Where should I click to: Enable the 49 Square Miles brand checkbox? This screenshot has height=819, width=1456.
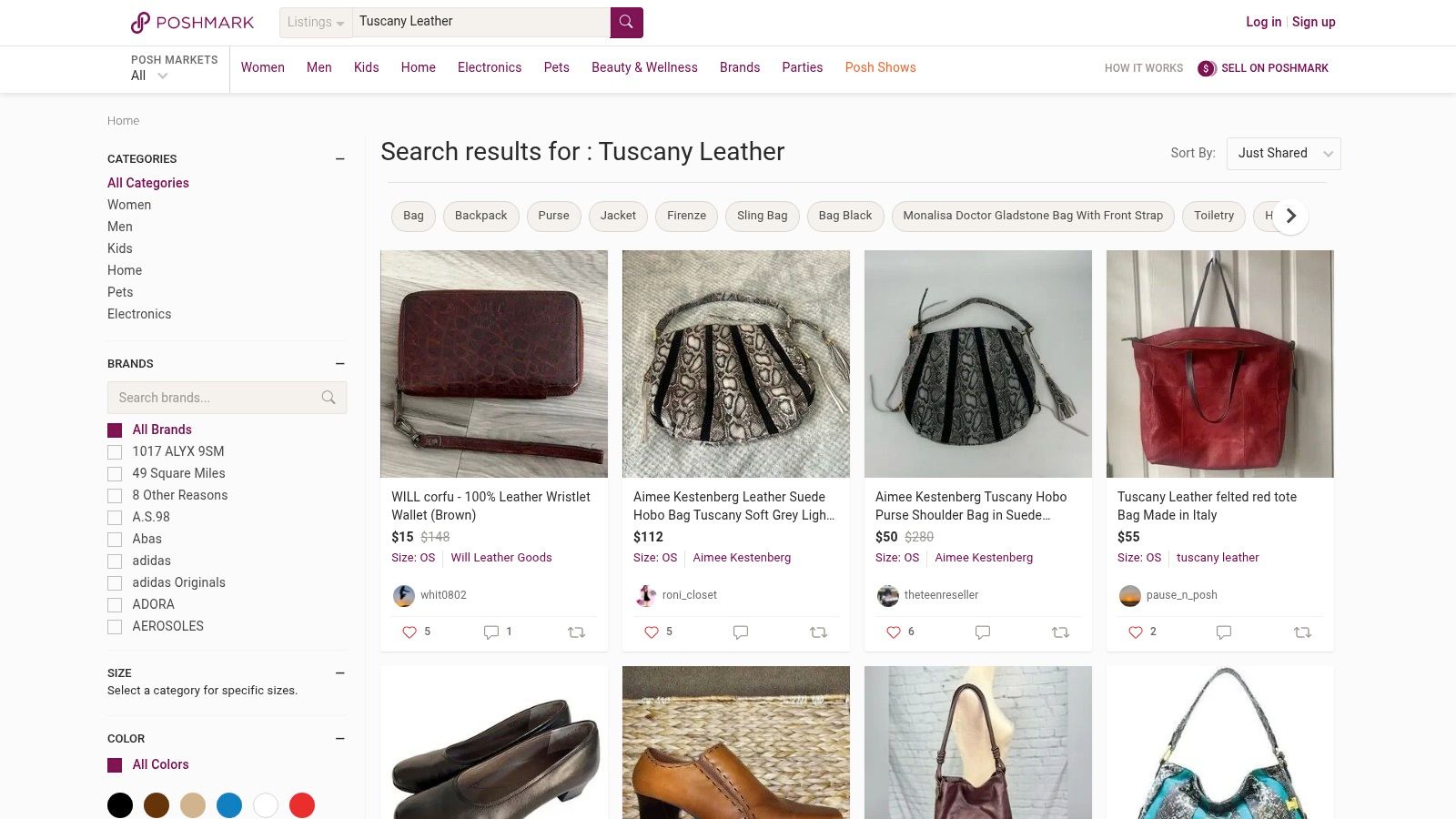tap(115, 474)
